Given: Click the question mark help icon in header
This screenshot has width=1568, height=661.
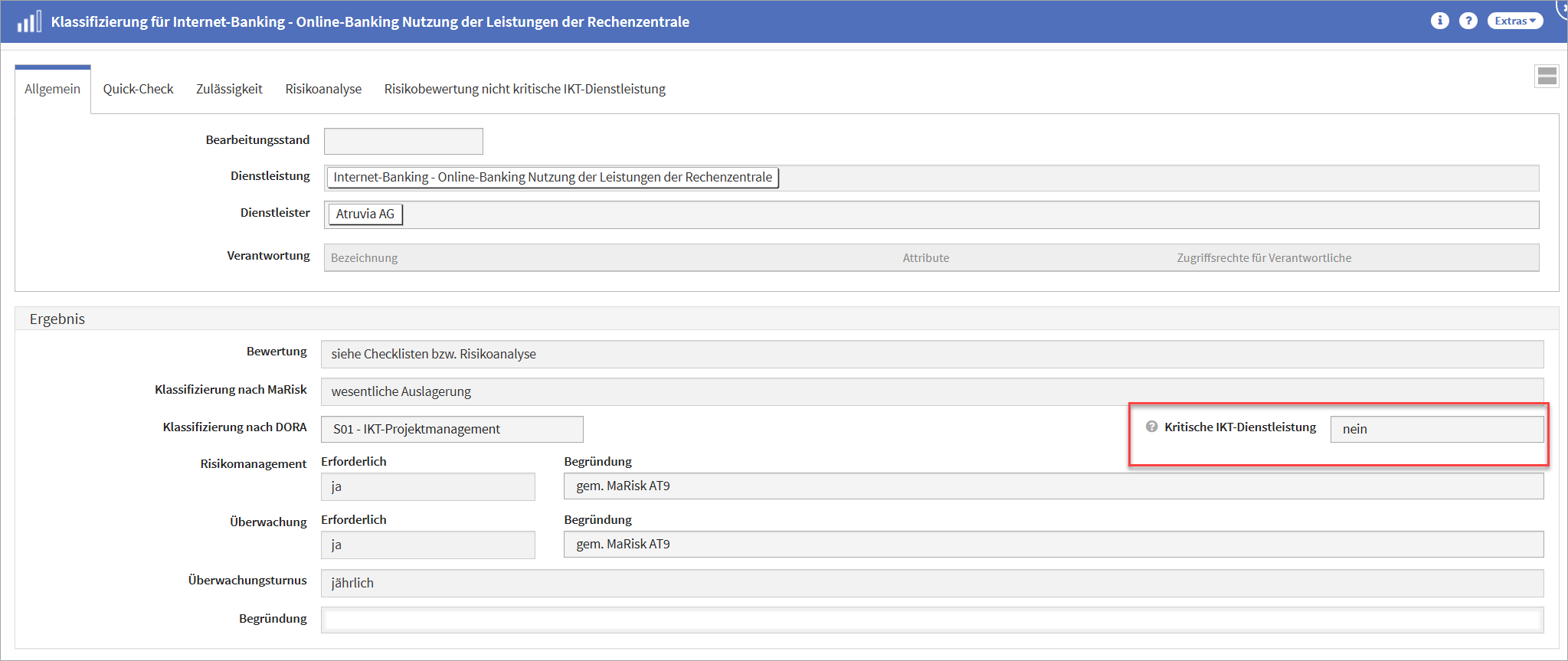Looking at the screenshot, I should click(1468, 21).
